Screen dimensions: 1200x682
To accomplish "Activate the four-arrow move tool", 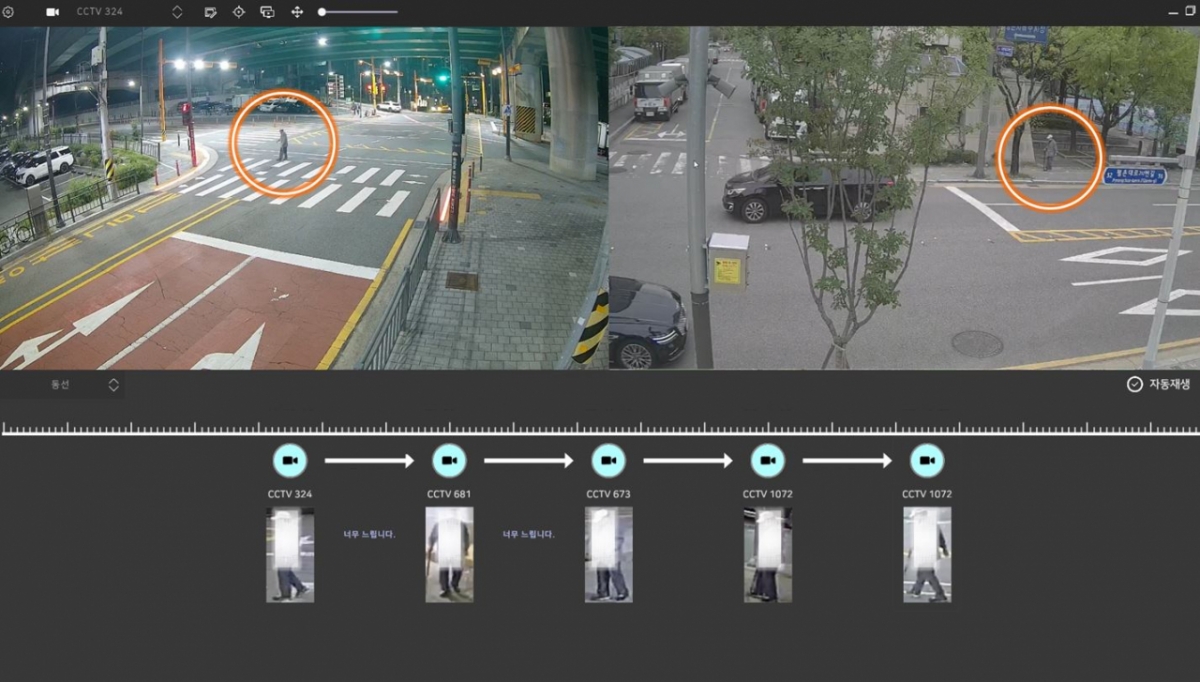I will coord(297,12).
